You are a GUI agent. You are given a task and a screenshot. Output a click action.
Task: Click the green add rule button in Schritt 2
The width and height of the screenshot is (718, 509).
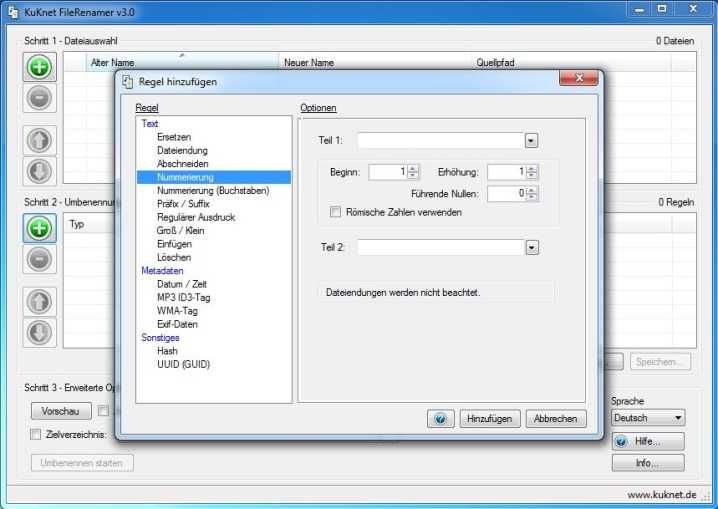tap(40, 228)
